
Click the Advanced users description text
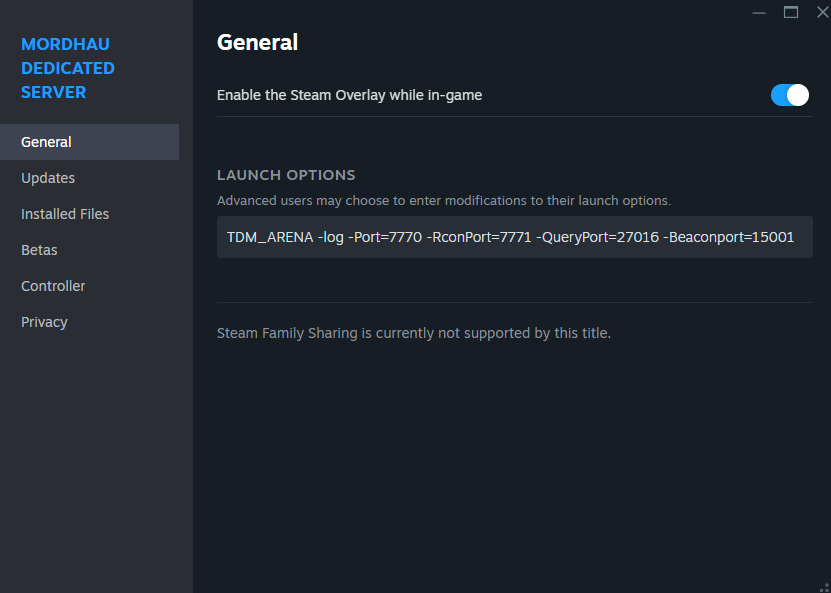coord(444,201)
